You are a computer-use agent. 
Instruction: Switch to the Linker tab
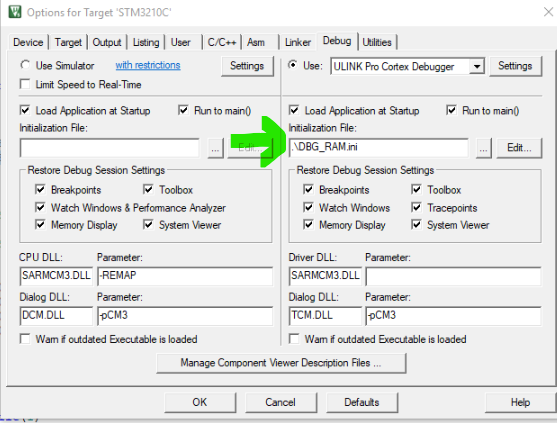click(298, 42)
